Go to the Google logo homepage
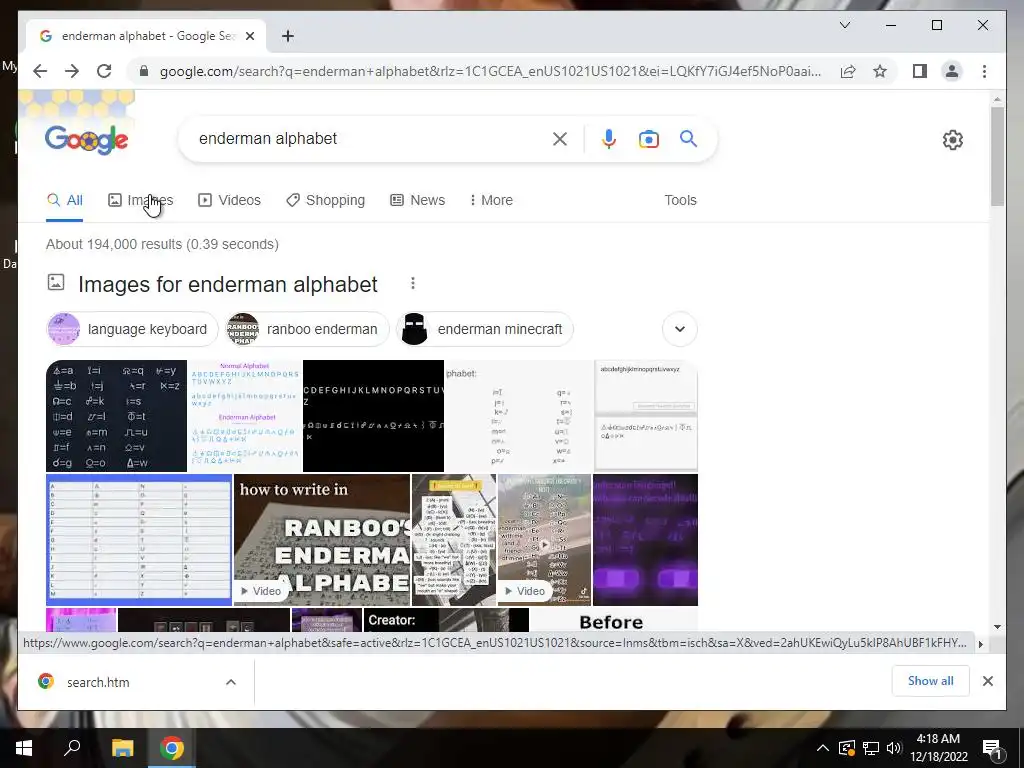This screenshot has height=768, width=1024. pyautogui.click(x=86, y=140)
